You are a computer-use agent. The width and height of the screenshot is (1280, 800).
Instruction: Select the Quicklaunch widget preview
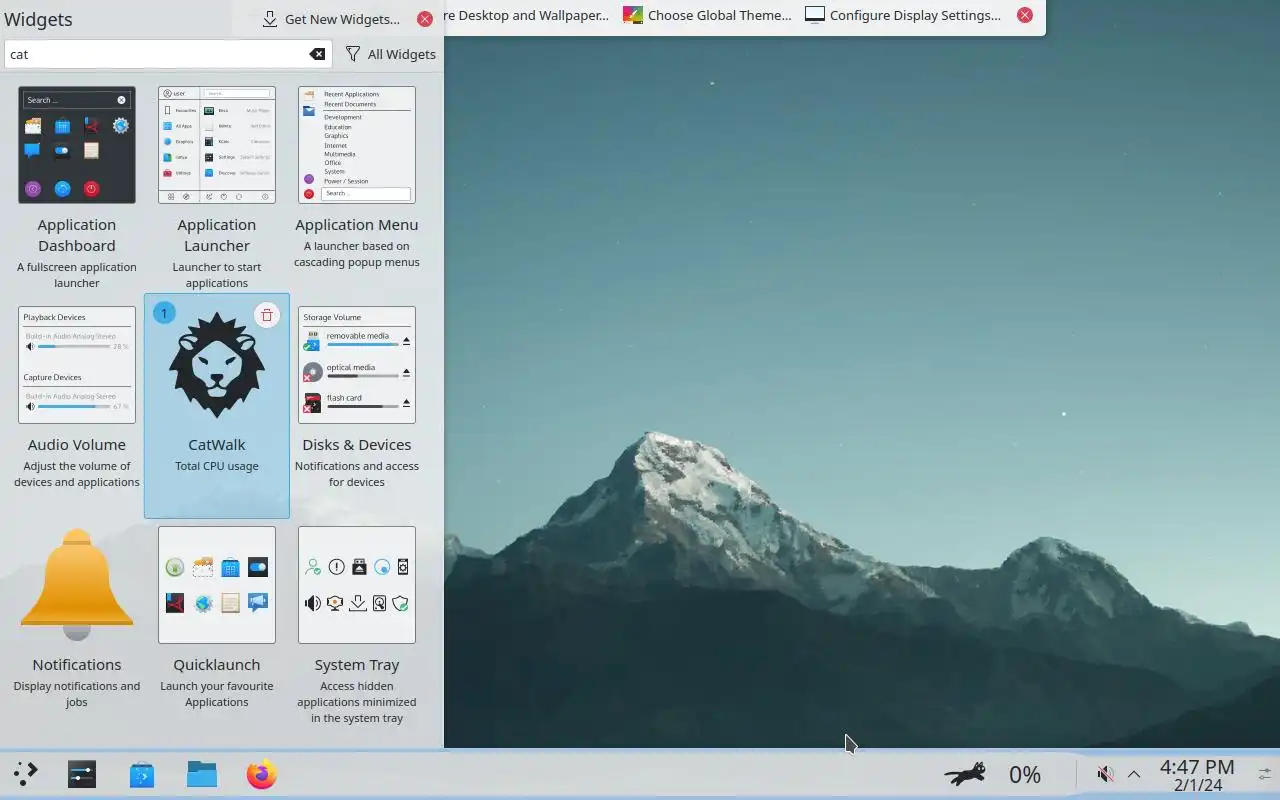click(x=217, y=585)
